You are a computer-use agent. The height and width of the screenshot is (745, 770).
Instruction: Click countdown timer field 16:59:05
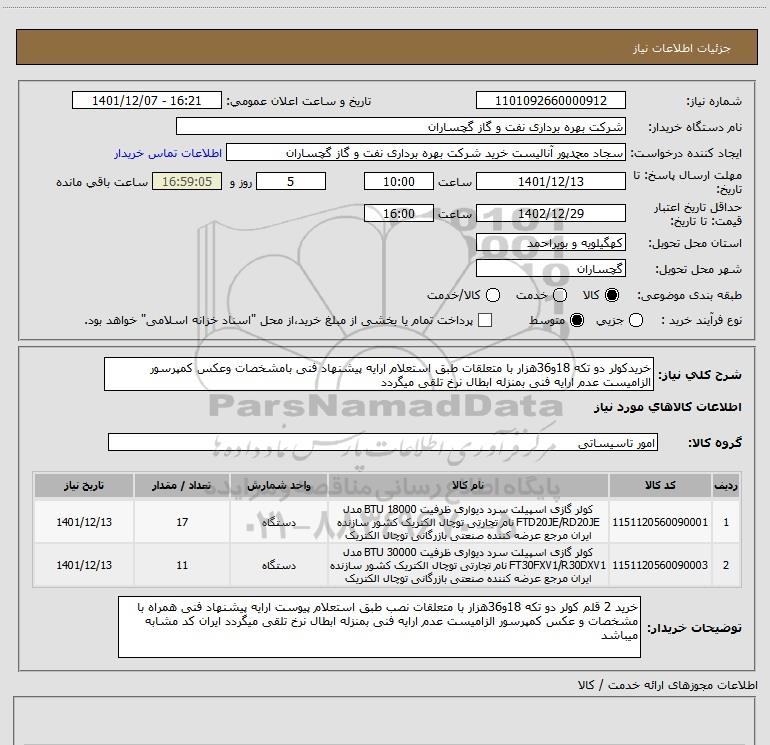coord(187,181)
